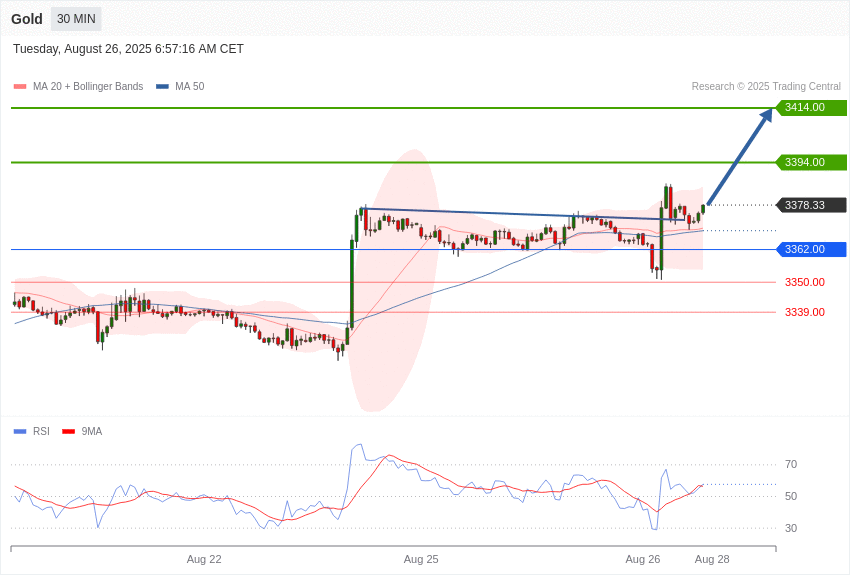850x576 pixels.
Task: Click the red 3339.00 support label
Action: 804,312
